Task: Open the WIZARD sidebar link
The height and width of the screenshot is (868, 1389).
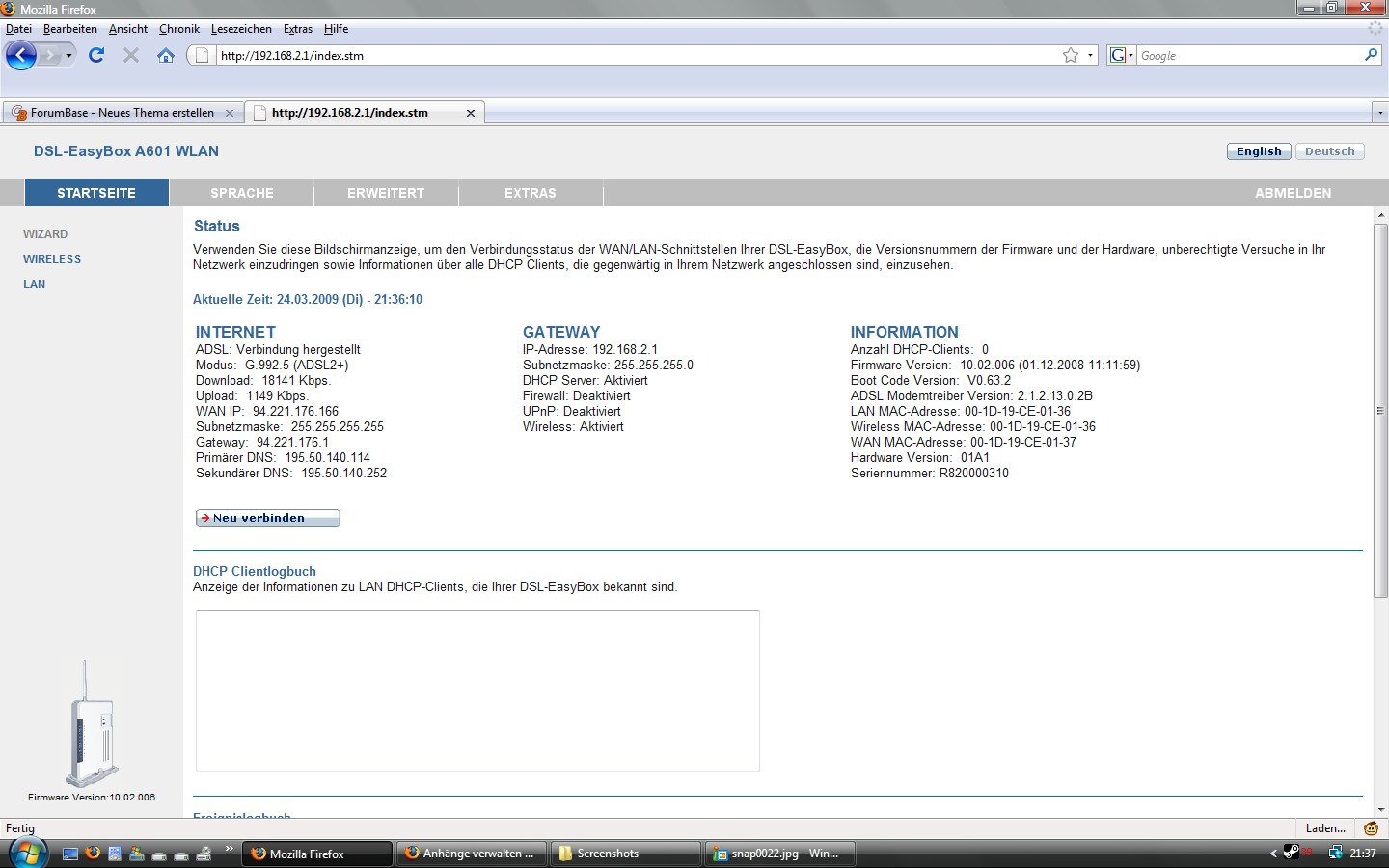Action: click(x=45, y=234)
